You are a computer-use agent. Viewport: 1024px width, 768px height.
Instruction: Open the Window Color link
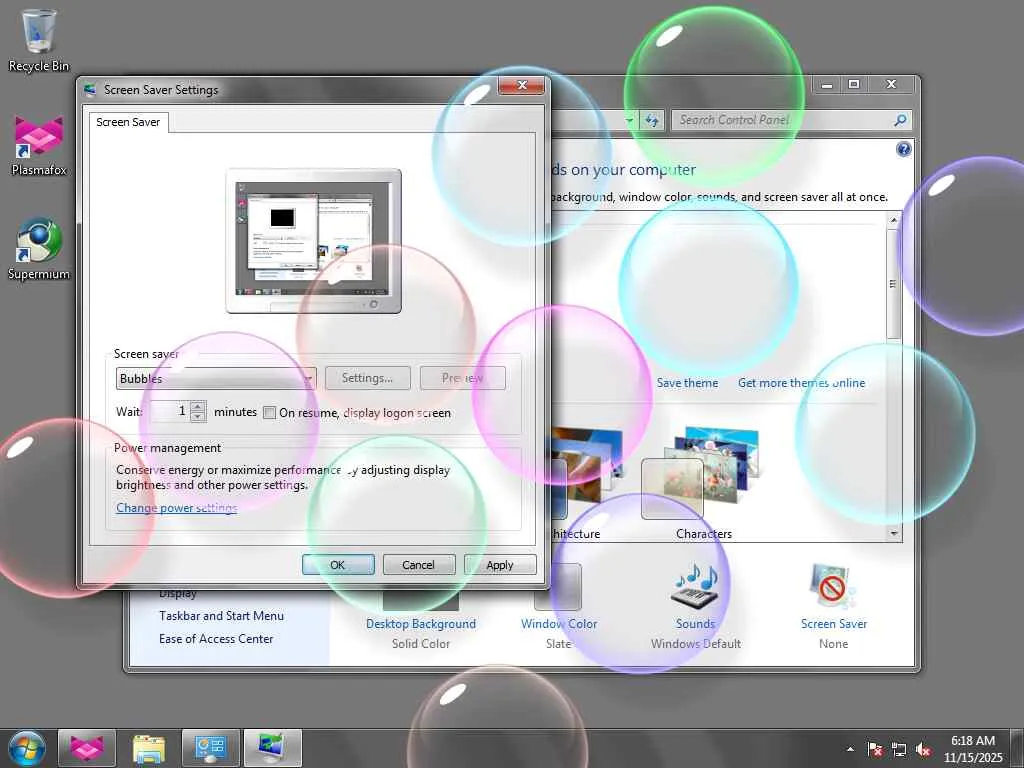coord(559,624)
